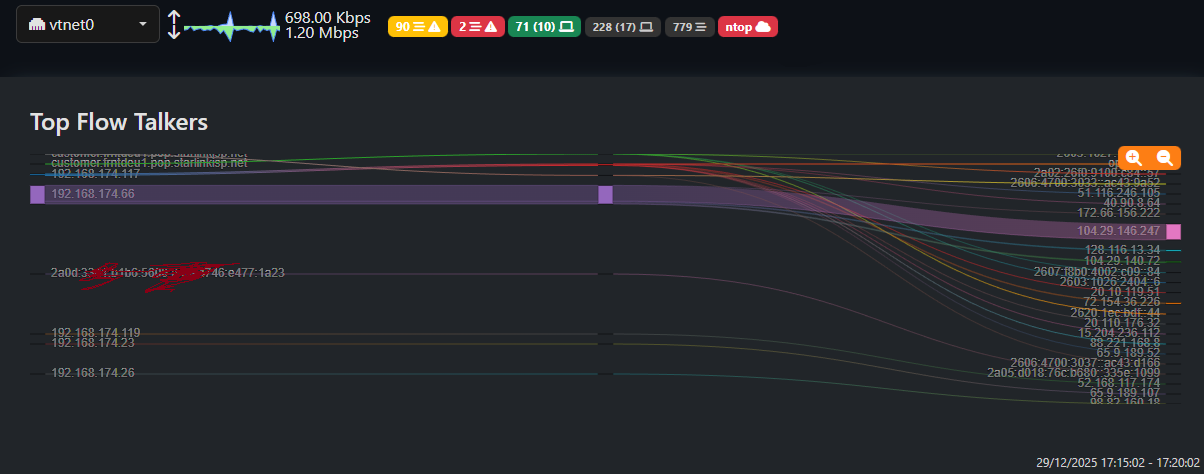This screenshot has height=474, width=1204.
Task: Click host label 192.168.174.119
Action: coord(95,333)
